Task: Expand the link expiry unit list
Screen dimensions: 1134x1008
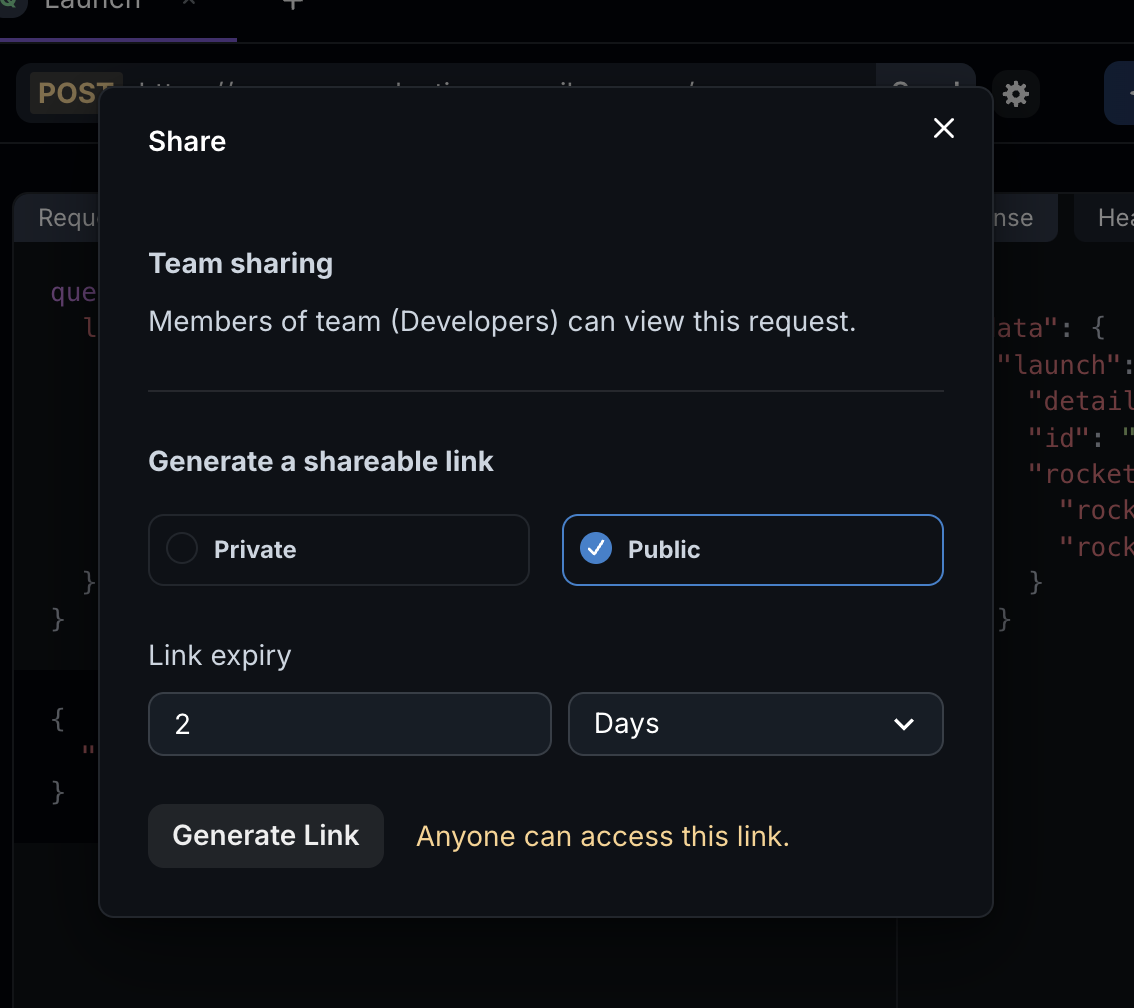Action: [755, 723]
